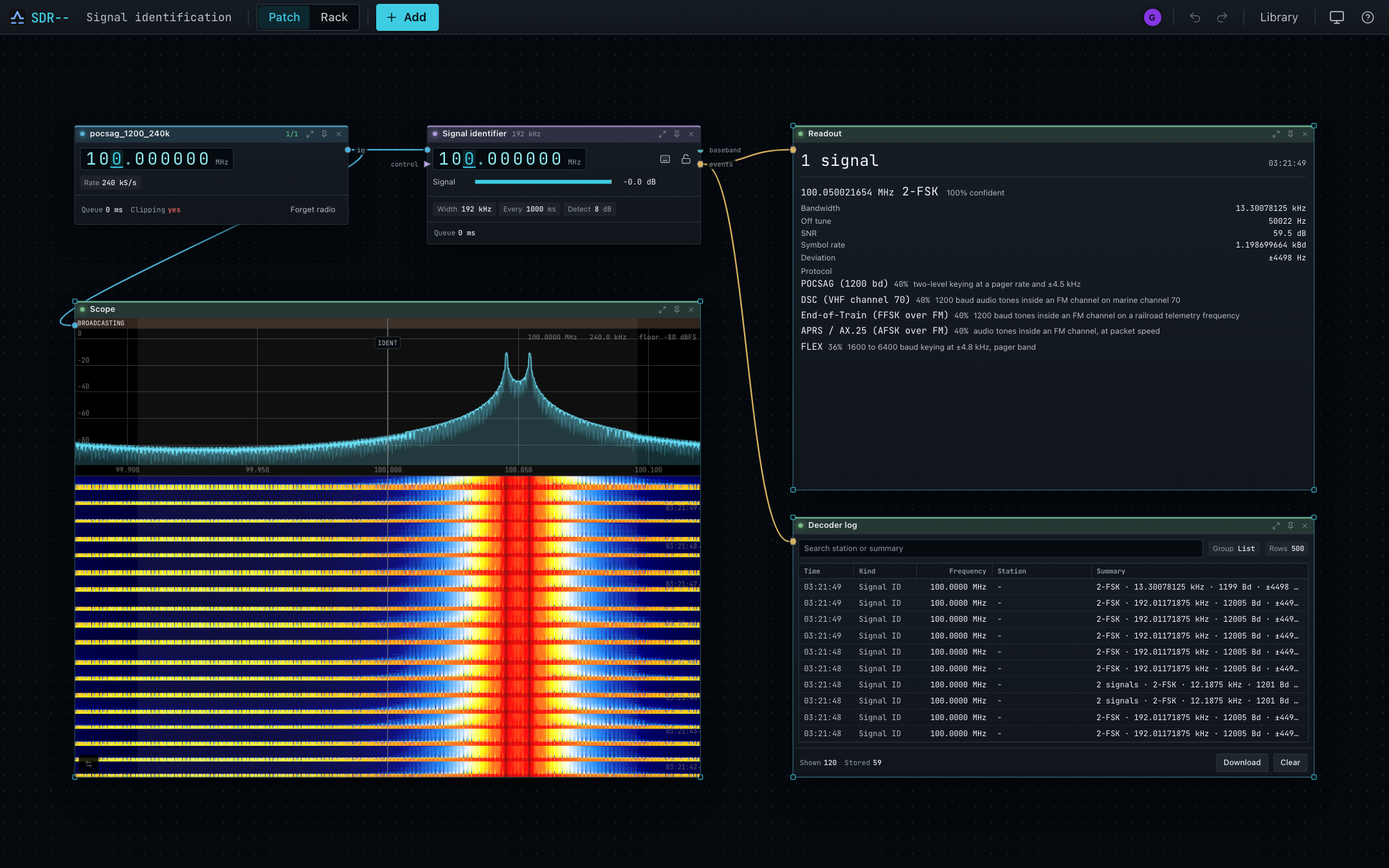
Task: Pin the Readout panel
Action: pos(1290,134)
